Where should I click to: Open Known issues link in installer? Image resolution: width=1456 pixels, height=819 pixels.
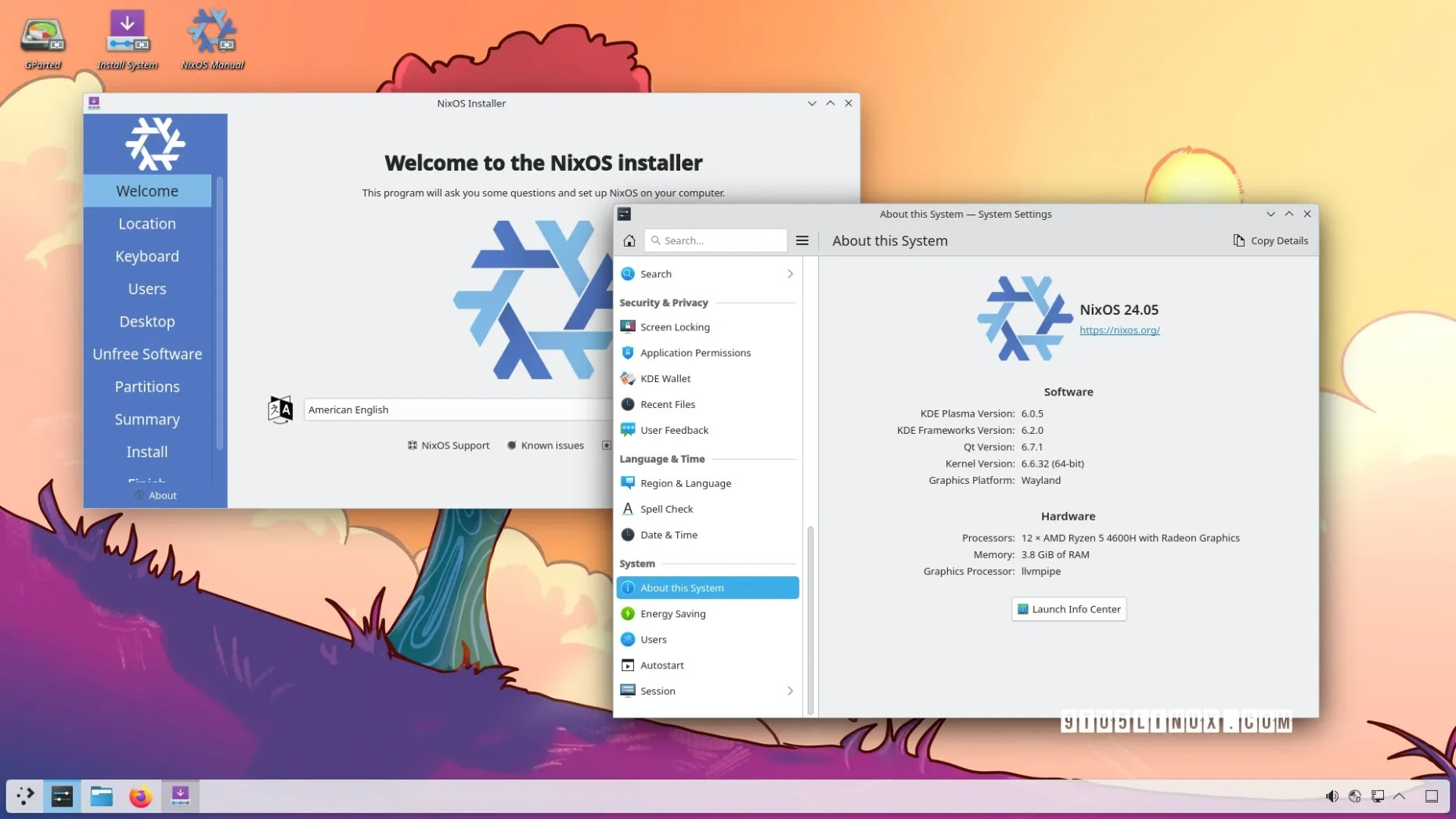tap(546, 446)
